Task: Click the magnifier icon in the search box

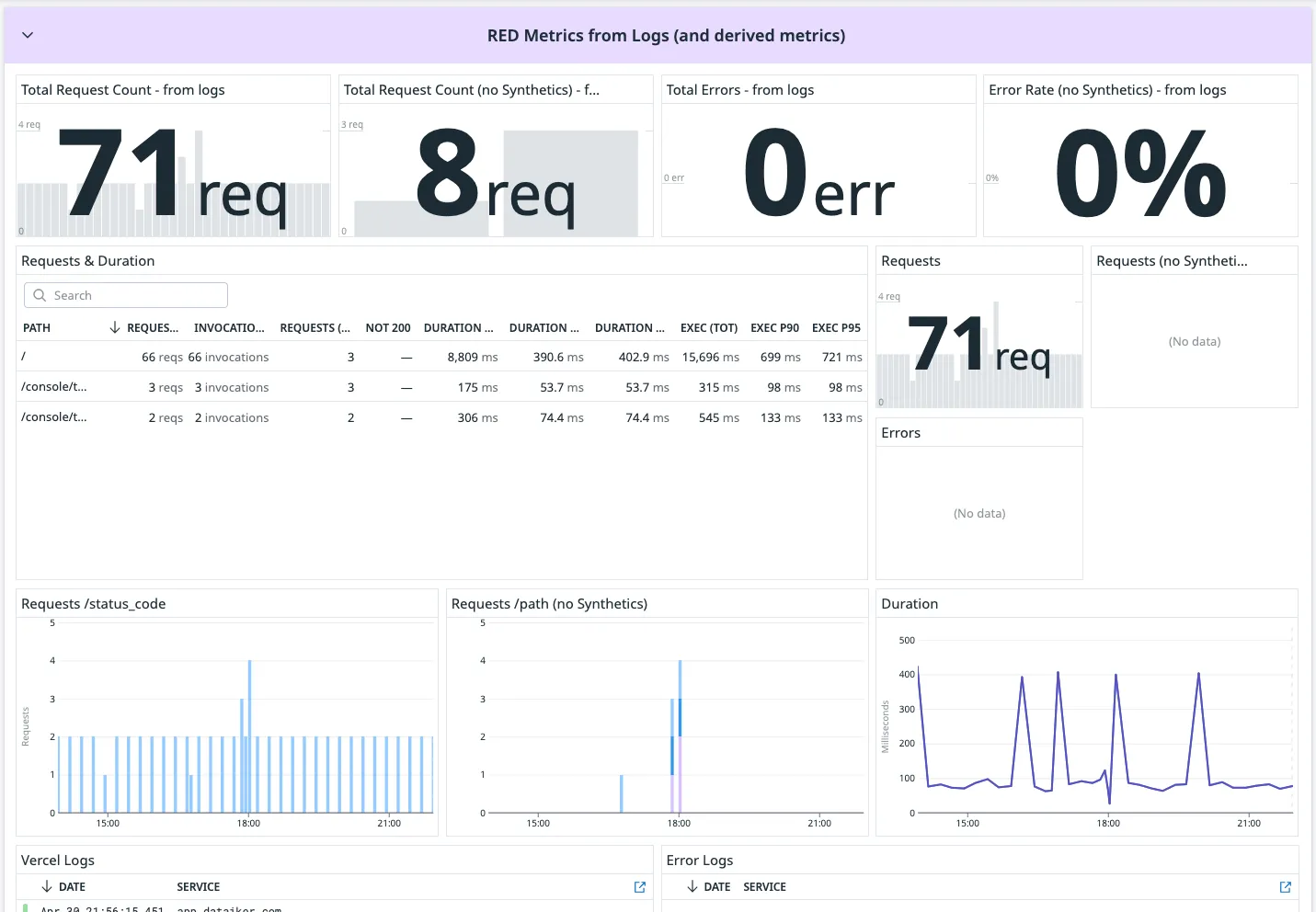Action: [x=40, y=295]
